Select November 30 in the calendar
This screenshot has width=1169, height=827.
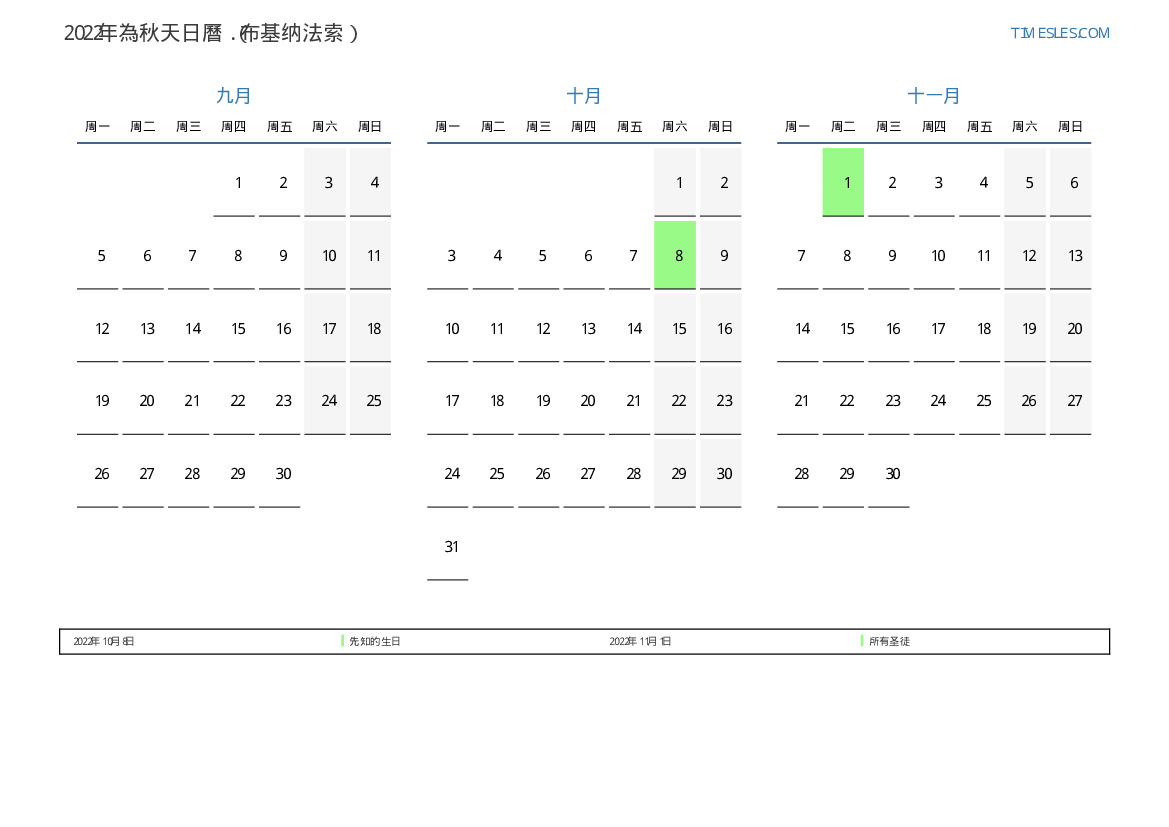(x=892, y=474)
